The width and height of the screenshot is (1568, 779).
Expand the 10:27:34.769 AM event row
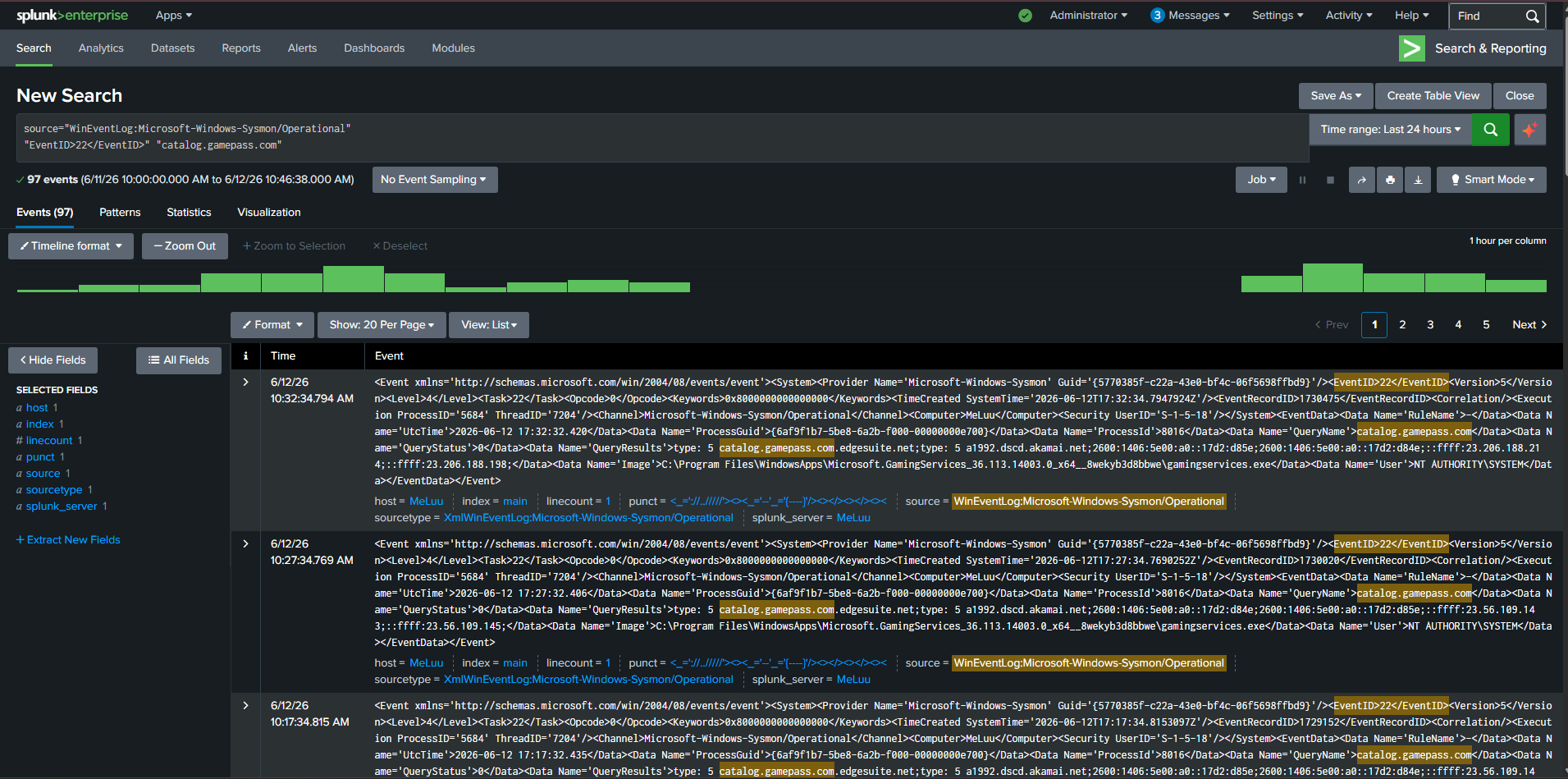point(245,544)
